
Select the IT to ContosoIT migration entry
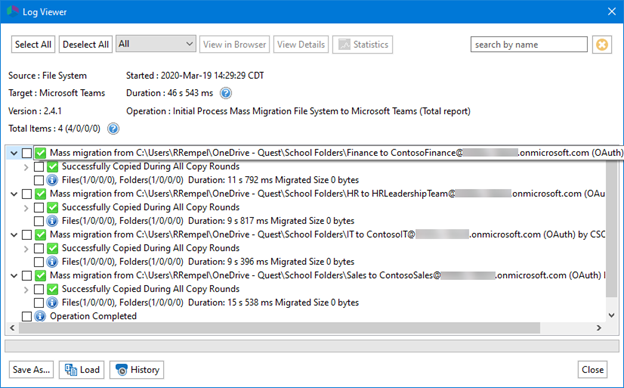click(327, 234)
